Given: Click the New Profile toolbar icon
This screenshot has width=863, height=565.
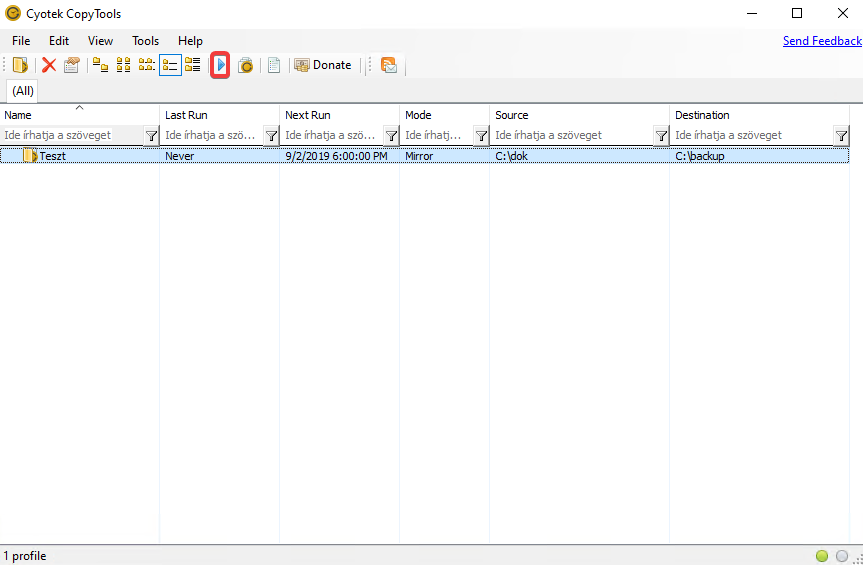Looking at the screenshot, I should 20,65.
